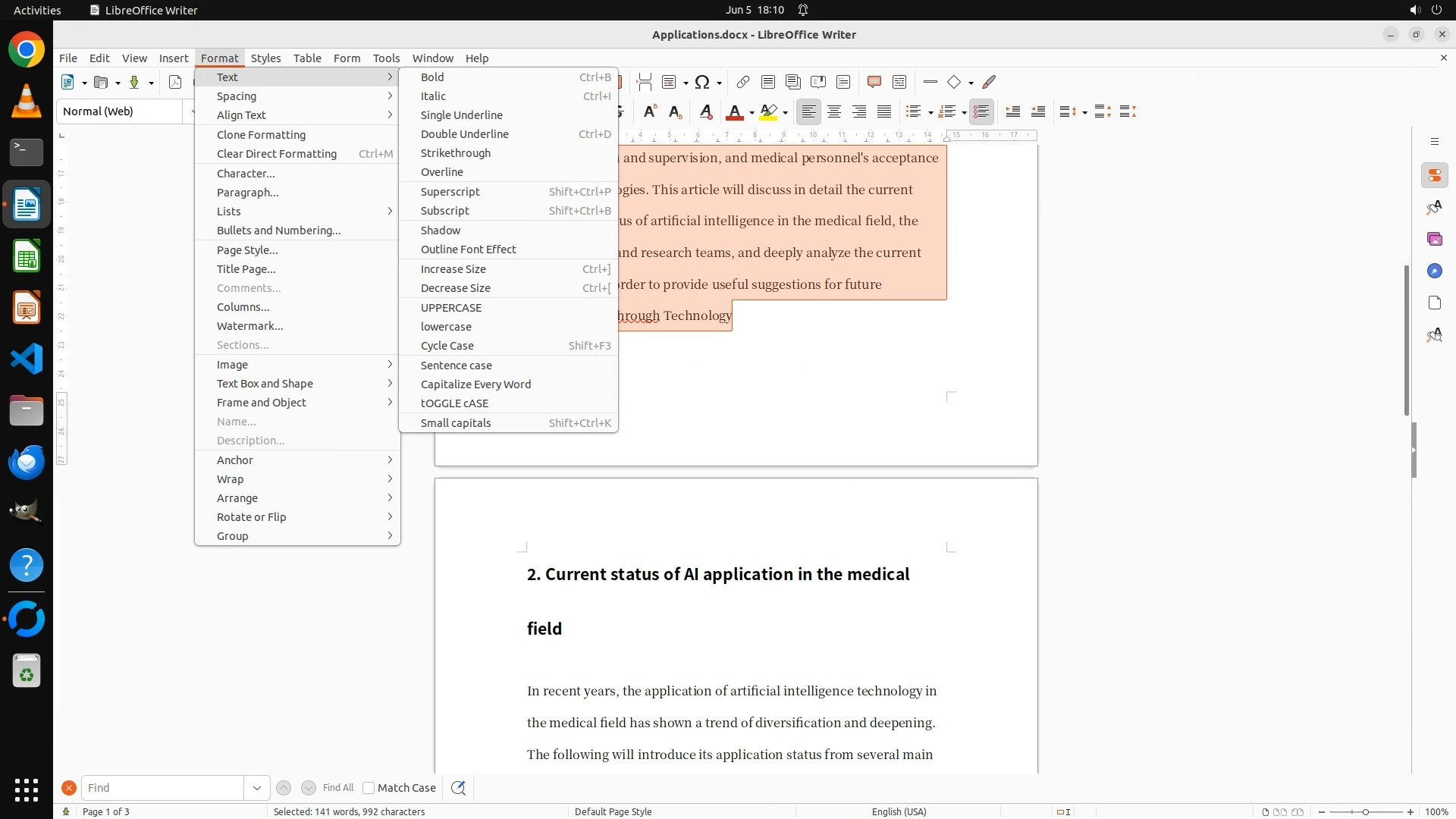Open the sidebar Gallery icon
Image resolution: width=1456 pixels, height=819 pixels.
pos(1434,239)
